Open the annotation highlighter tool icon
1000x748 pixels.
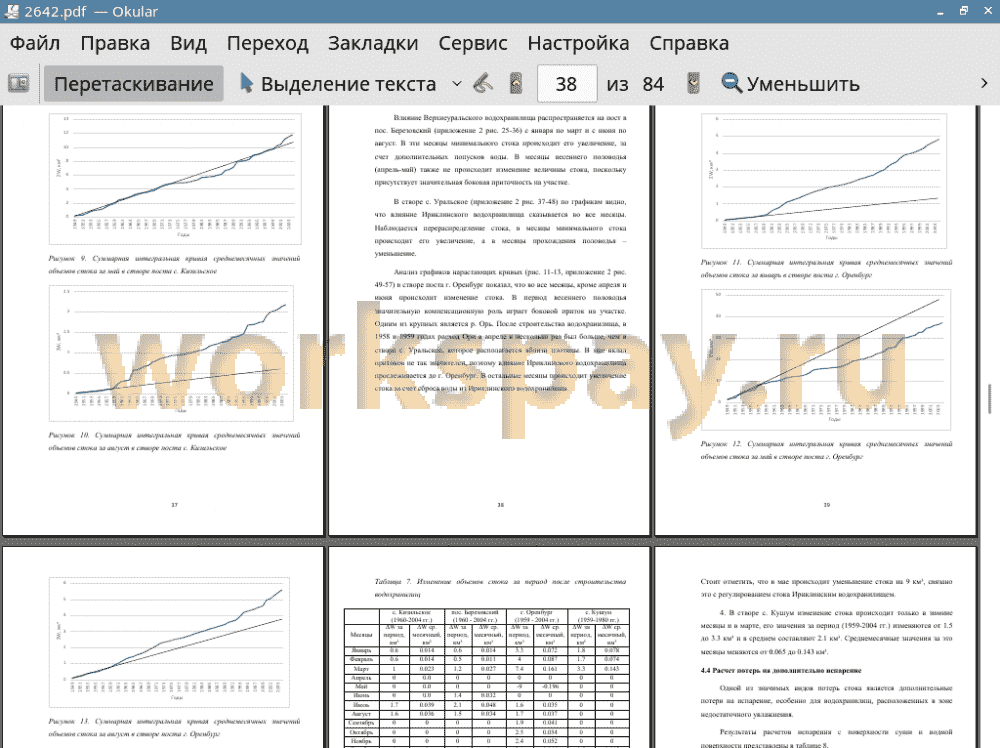click(483, 84)
